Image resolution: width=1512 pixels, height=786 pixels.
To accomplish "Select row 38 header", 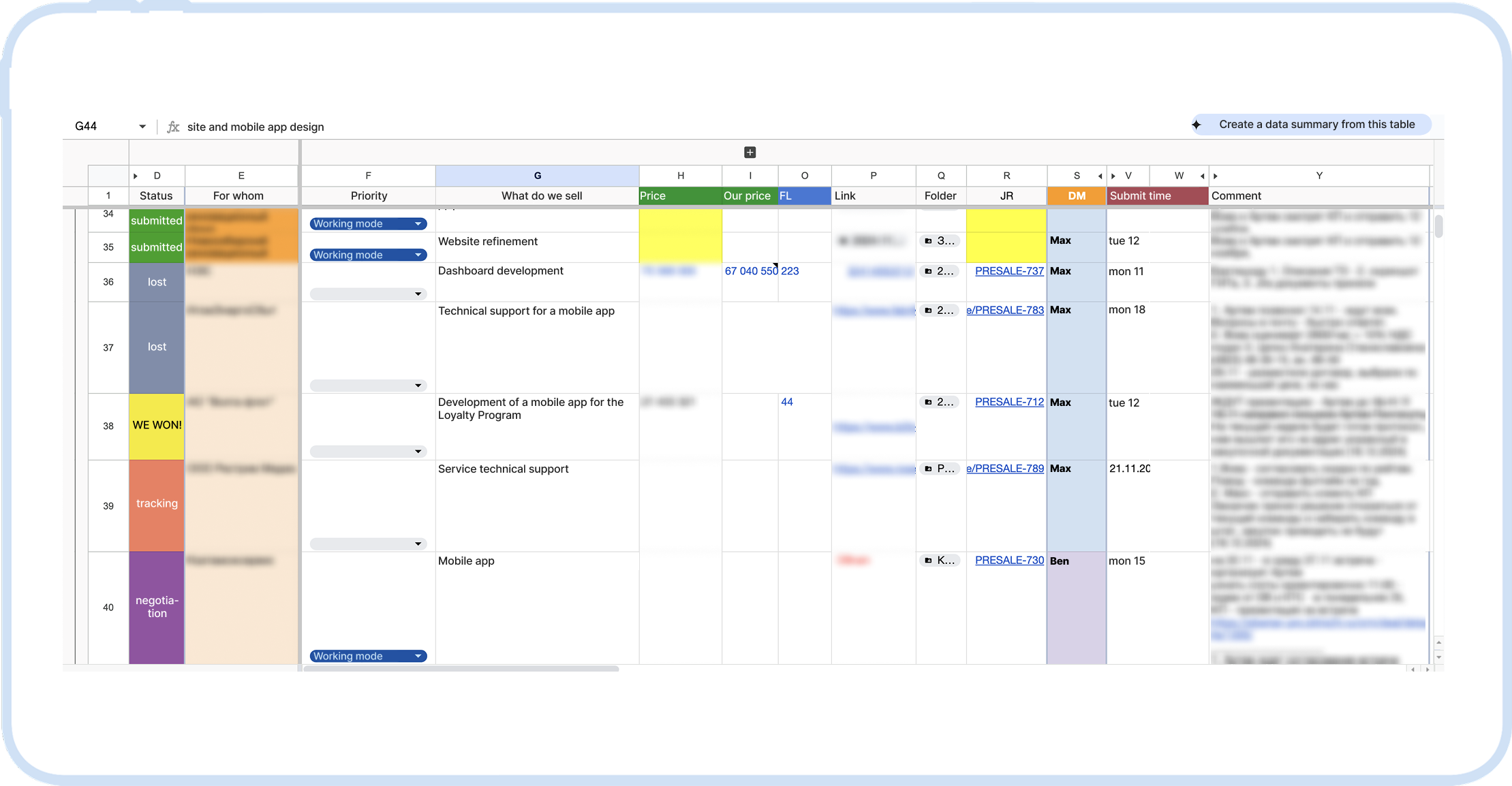I will [108, 426].
